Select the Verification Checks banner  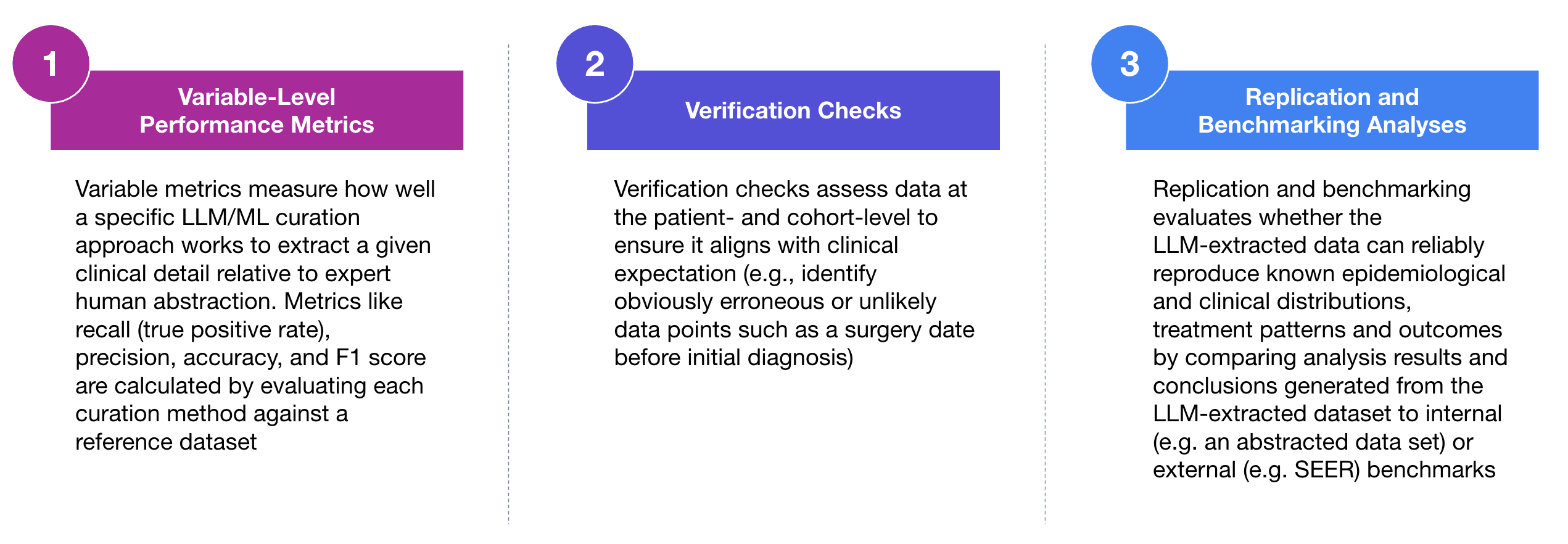coord(793,110)
